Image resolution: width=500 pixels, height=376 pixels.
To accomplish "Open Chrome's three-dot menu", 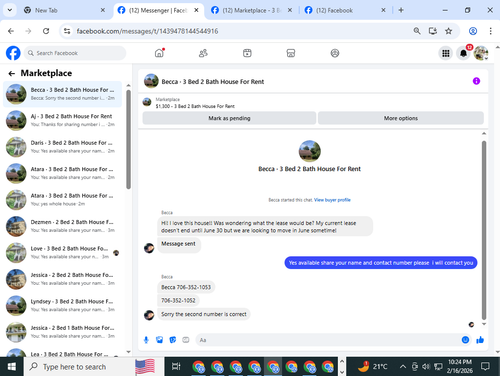I will pos(490,31).
